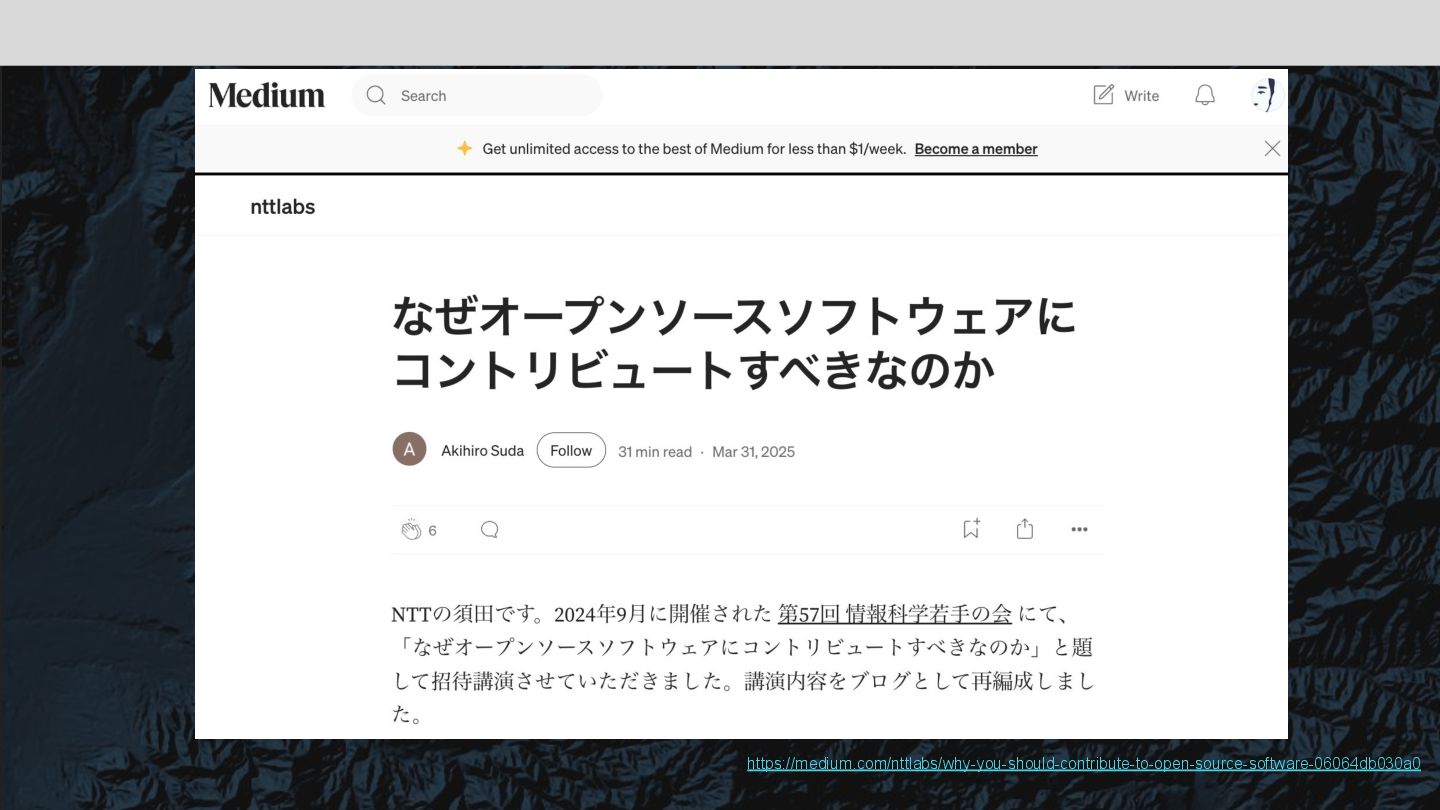Screen dimensions: 1440x810
Task: Click the Mar 31, 2025 date
Action: point(753,452)
